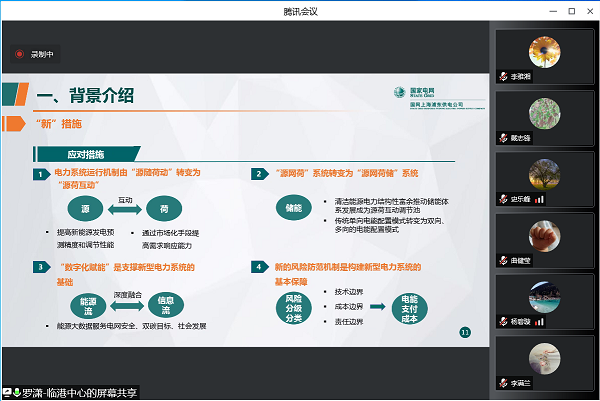Select 史乐峰's tree avatar video tile
The height and width of the screenshot is (401, 600).
[545, 174]
